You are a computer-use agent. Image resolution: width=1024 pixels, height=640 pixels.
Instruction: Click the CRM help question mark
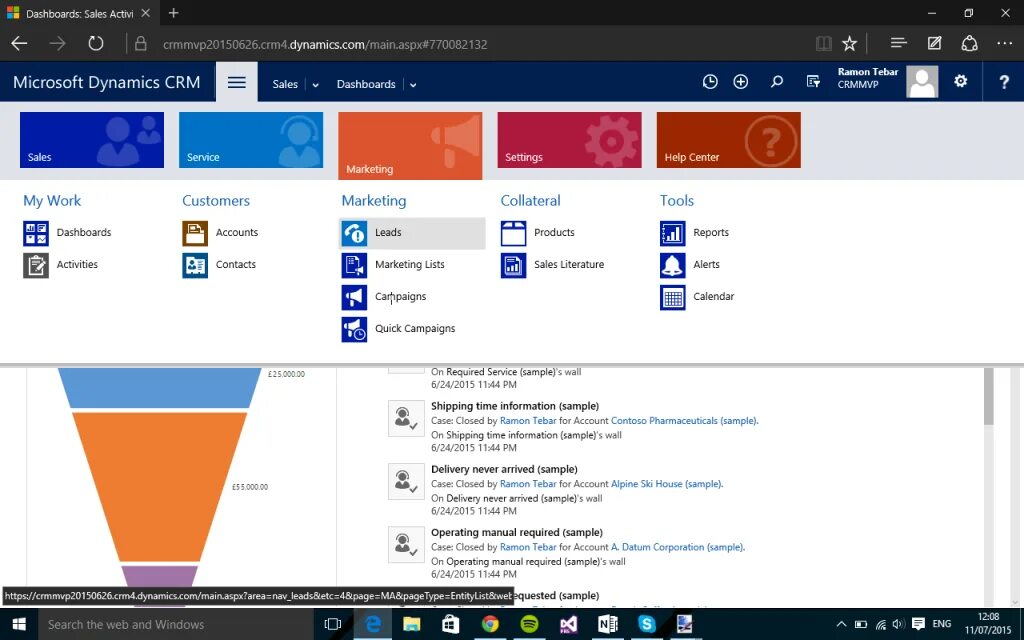(x=1004, y=82)
